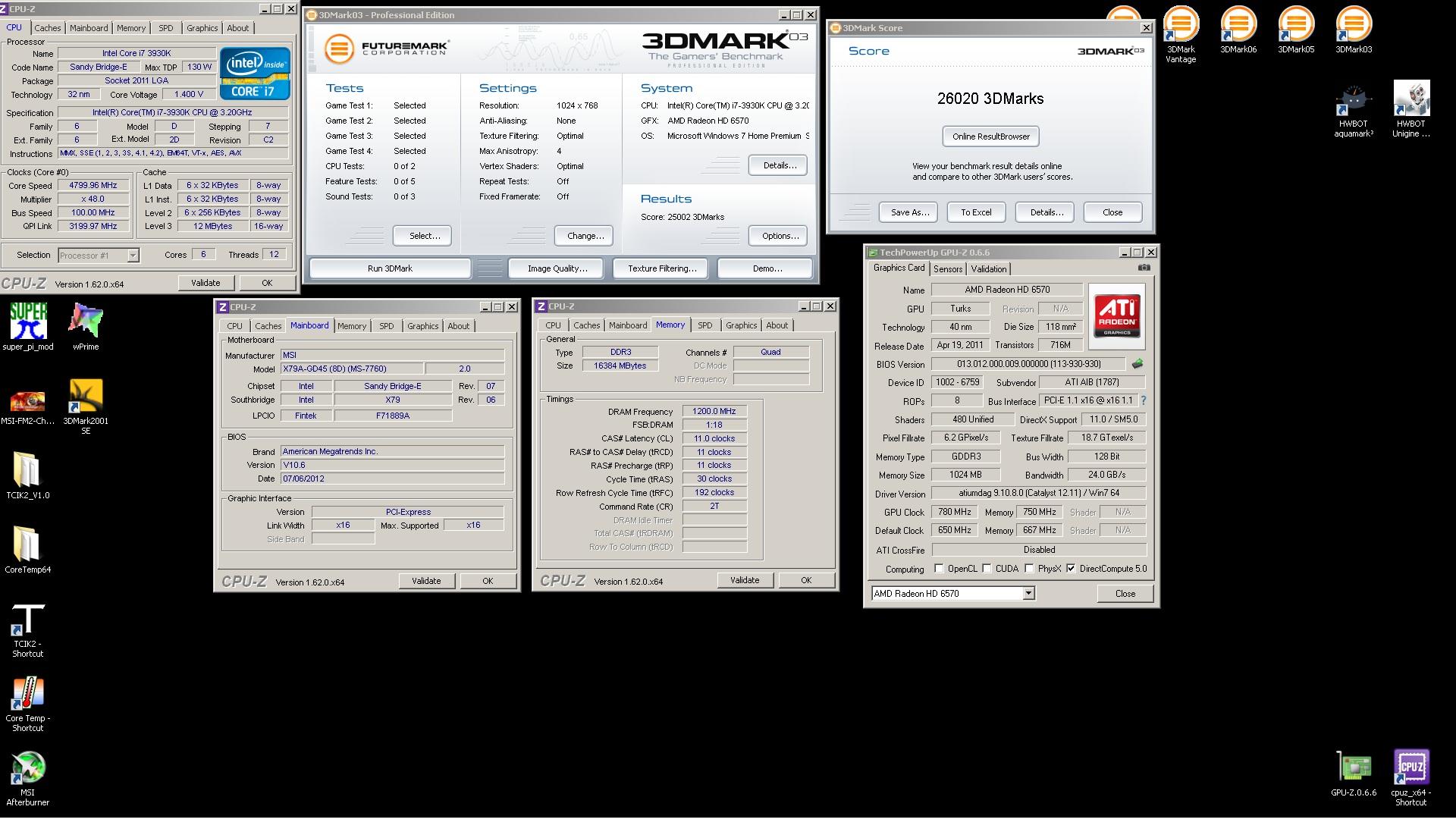Click Change... button under Settings
Image resolution: width=1456 pixels, height=819 pixels.
tap(585, 236)
